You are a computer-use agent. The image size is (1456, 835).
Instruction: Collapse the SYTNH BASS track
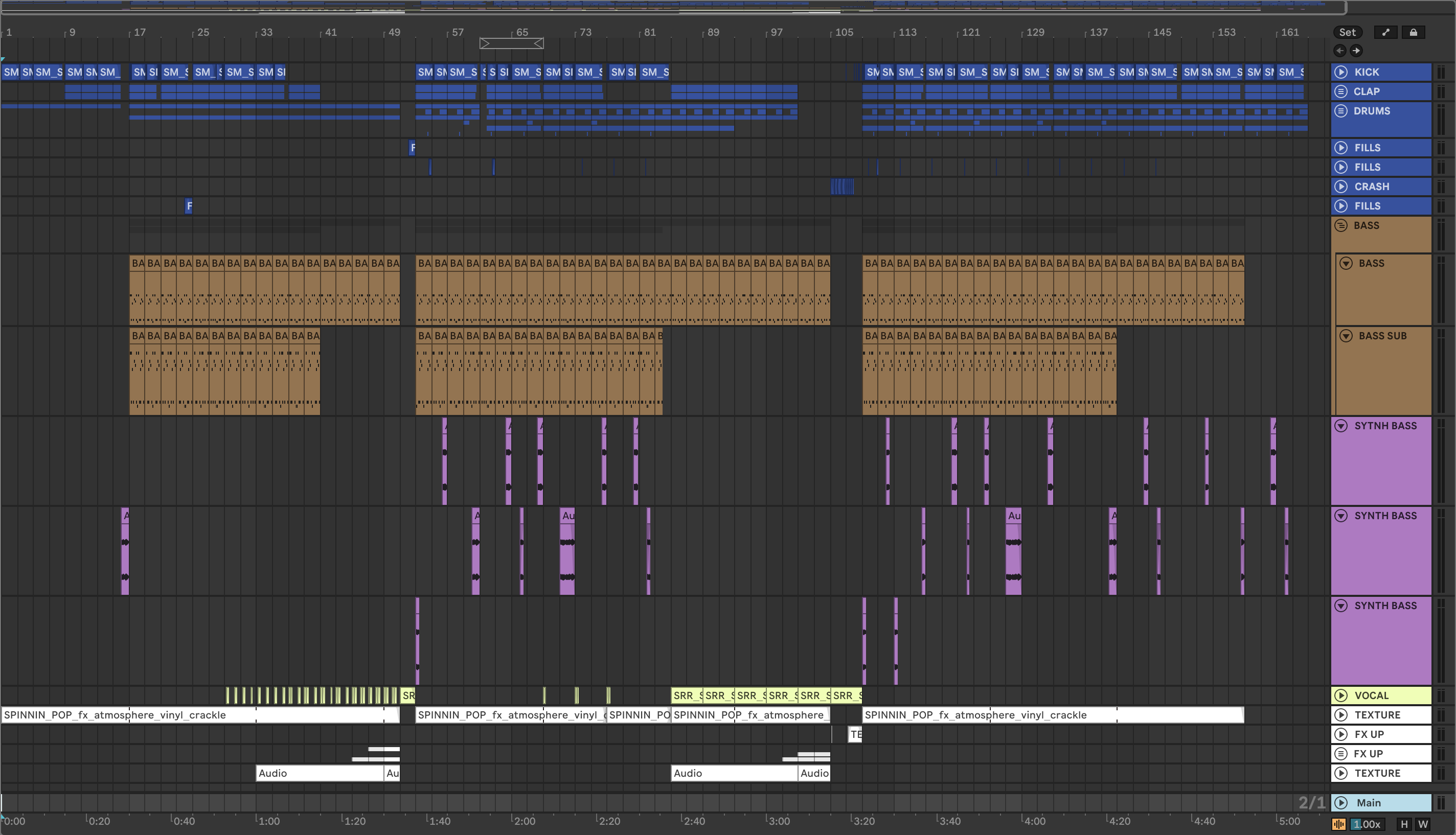(1340, 426)
